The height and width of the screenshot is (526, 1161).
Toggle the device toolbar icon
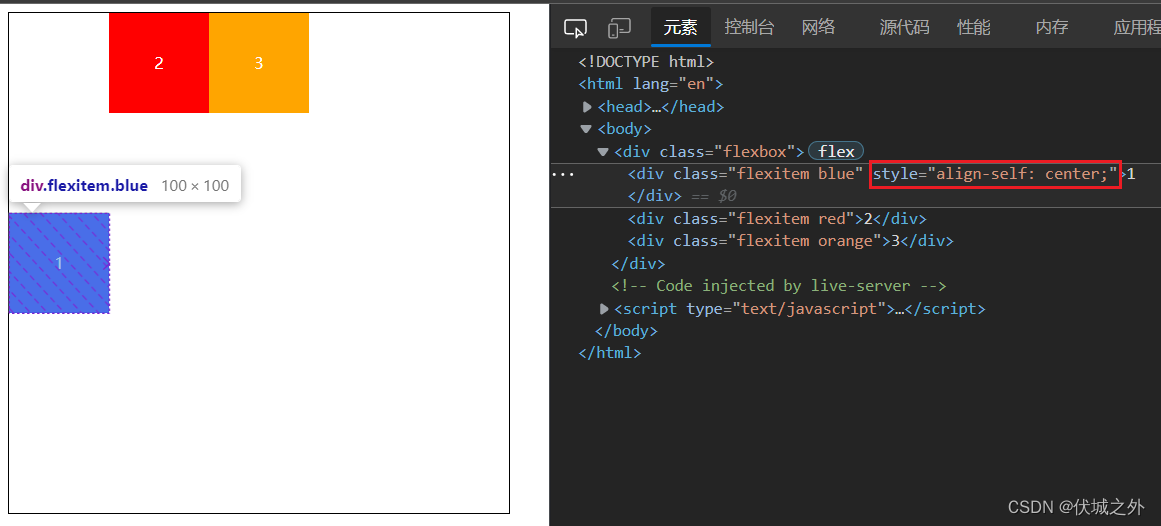coord(618,28)
